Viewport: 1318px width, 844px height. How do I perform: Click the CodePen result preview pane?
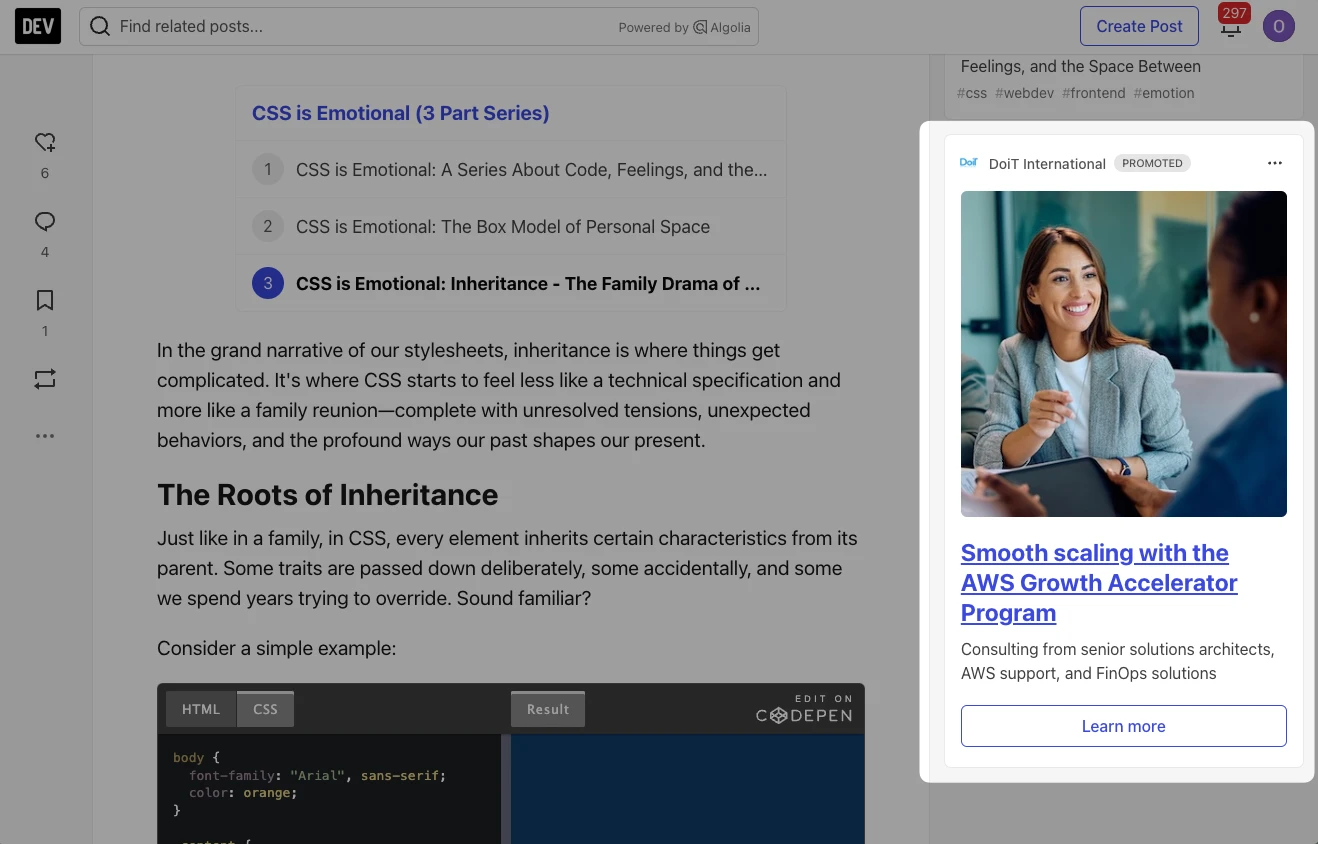click(x=688, y=789)
